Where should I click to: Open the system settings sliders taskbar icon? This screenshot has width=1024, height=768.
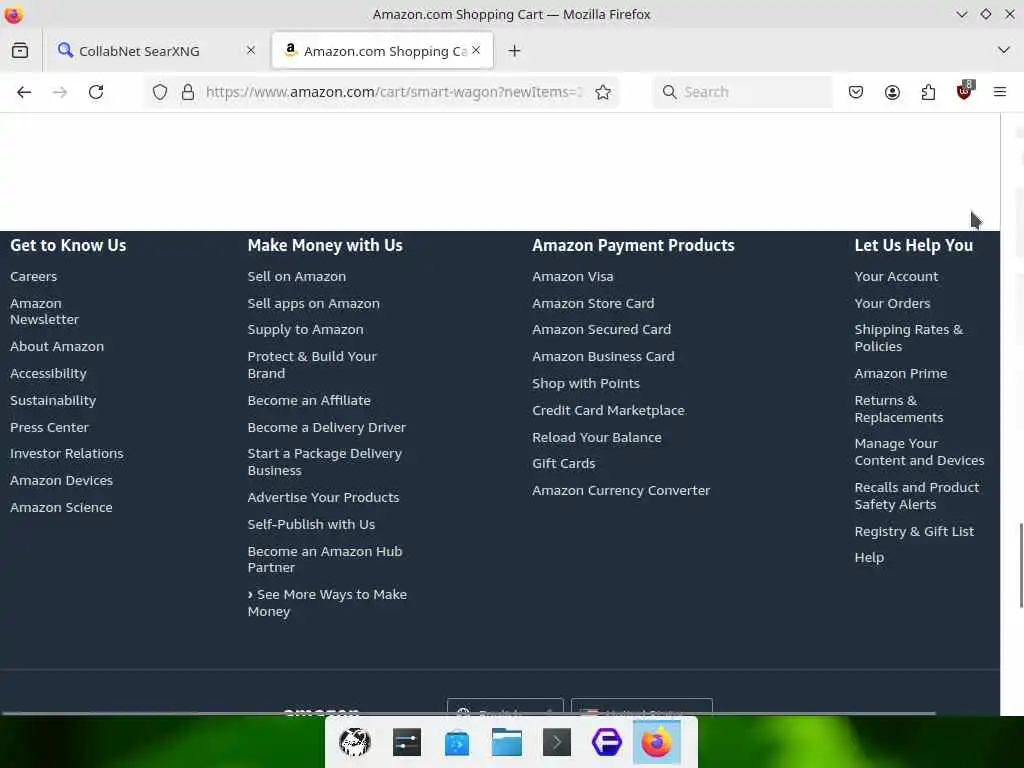(x=406, y=743)
